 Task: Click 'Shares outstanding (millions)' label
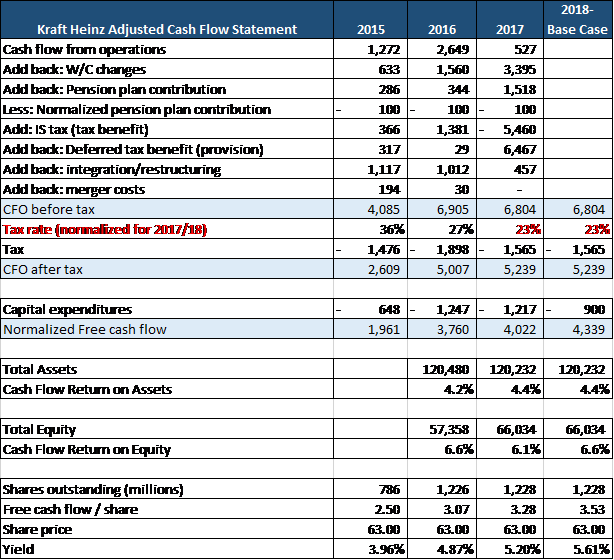click(x=93, y=490)
